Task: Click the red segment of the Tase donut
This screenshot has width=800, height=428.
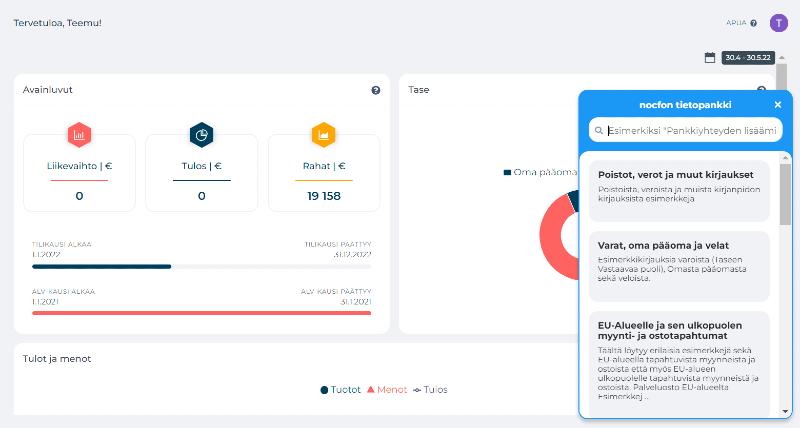Action: click(553, 237)
